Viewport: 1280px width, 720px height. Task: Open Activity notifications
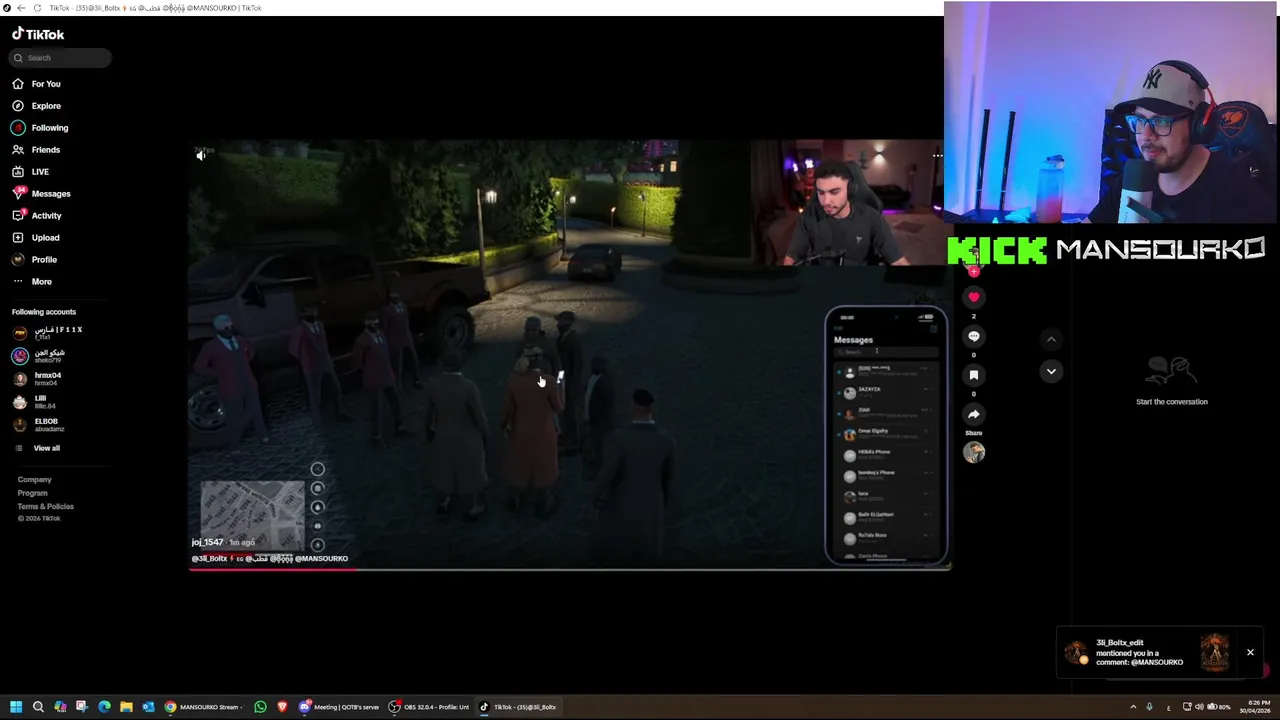[x=37, y=216]
